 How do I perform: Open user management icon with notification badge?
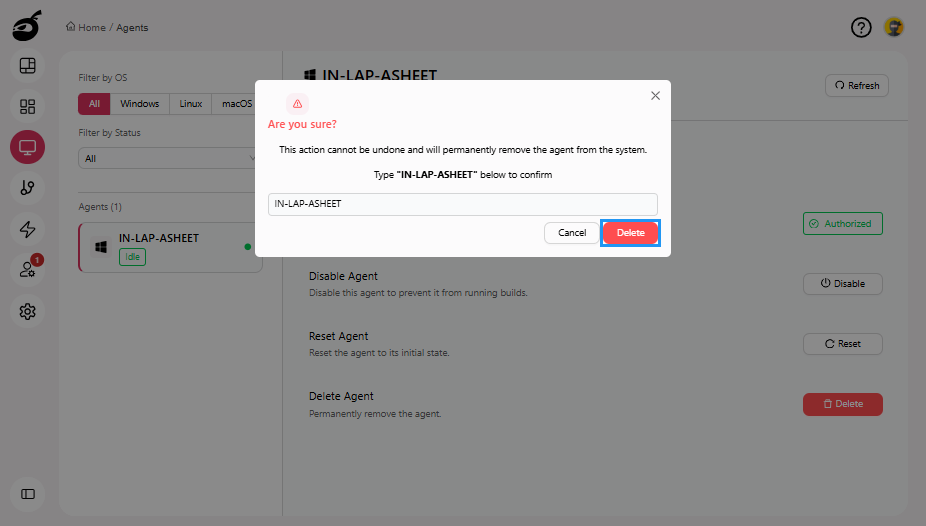point(27,270)
